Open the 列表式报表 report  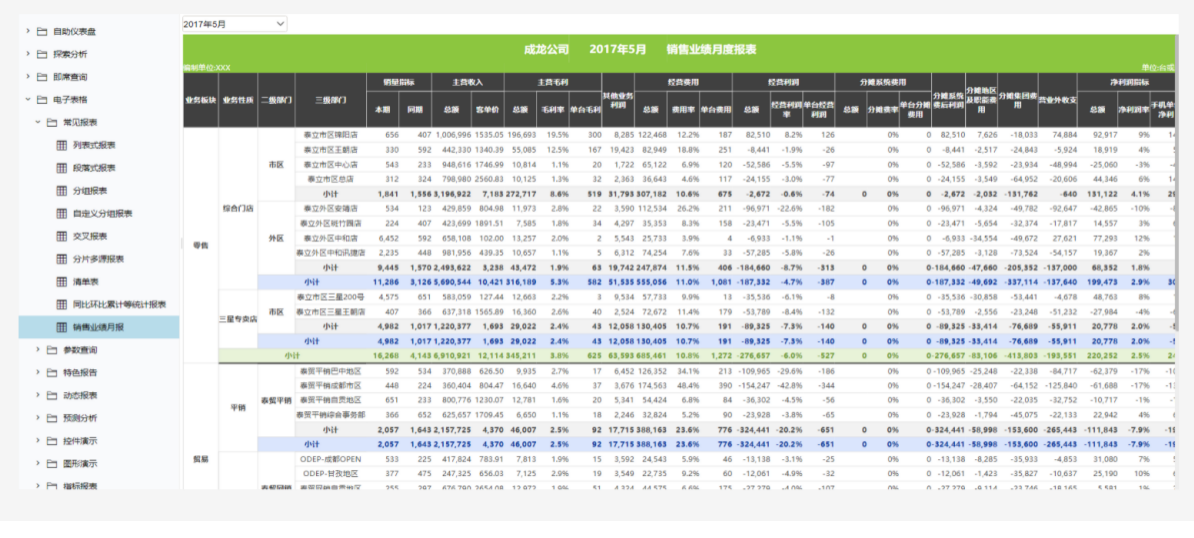[x=94, y=145]
